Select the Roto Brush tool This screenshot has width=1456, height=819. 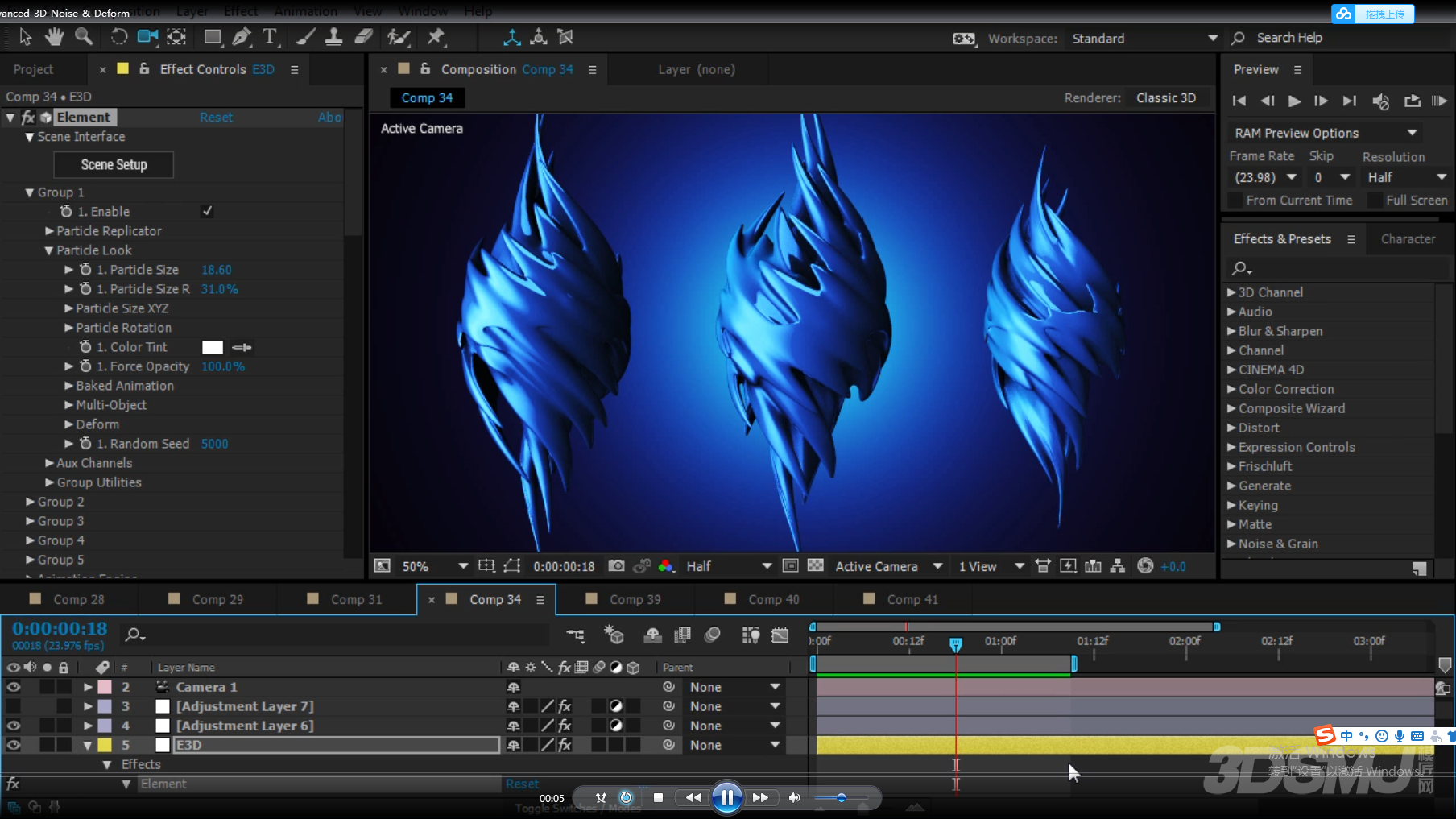[x=399, y=37]
